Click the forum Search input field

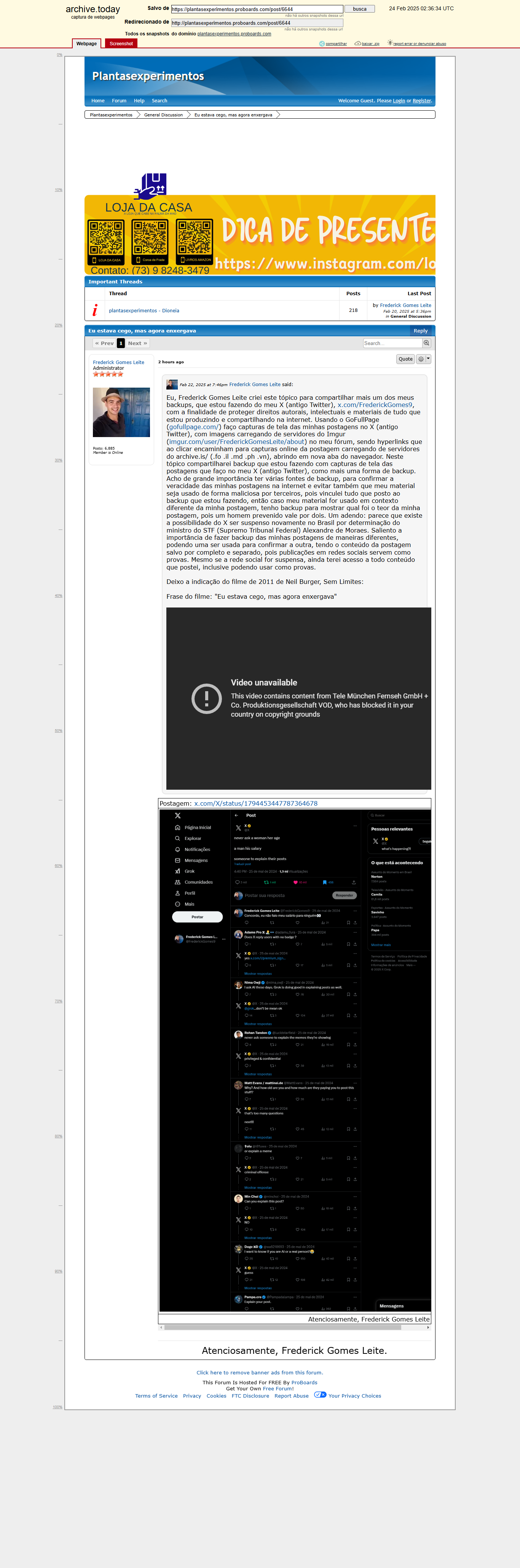[x=392, y=343]
